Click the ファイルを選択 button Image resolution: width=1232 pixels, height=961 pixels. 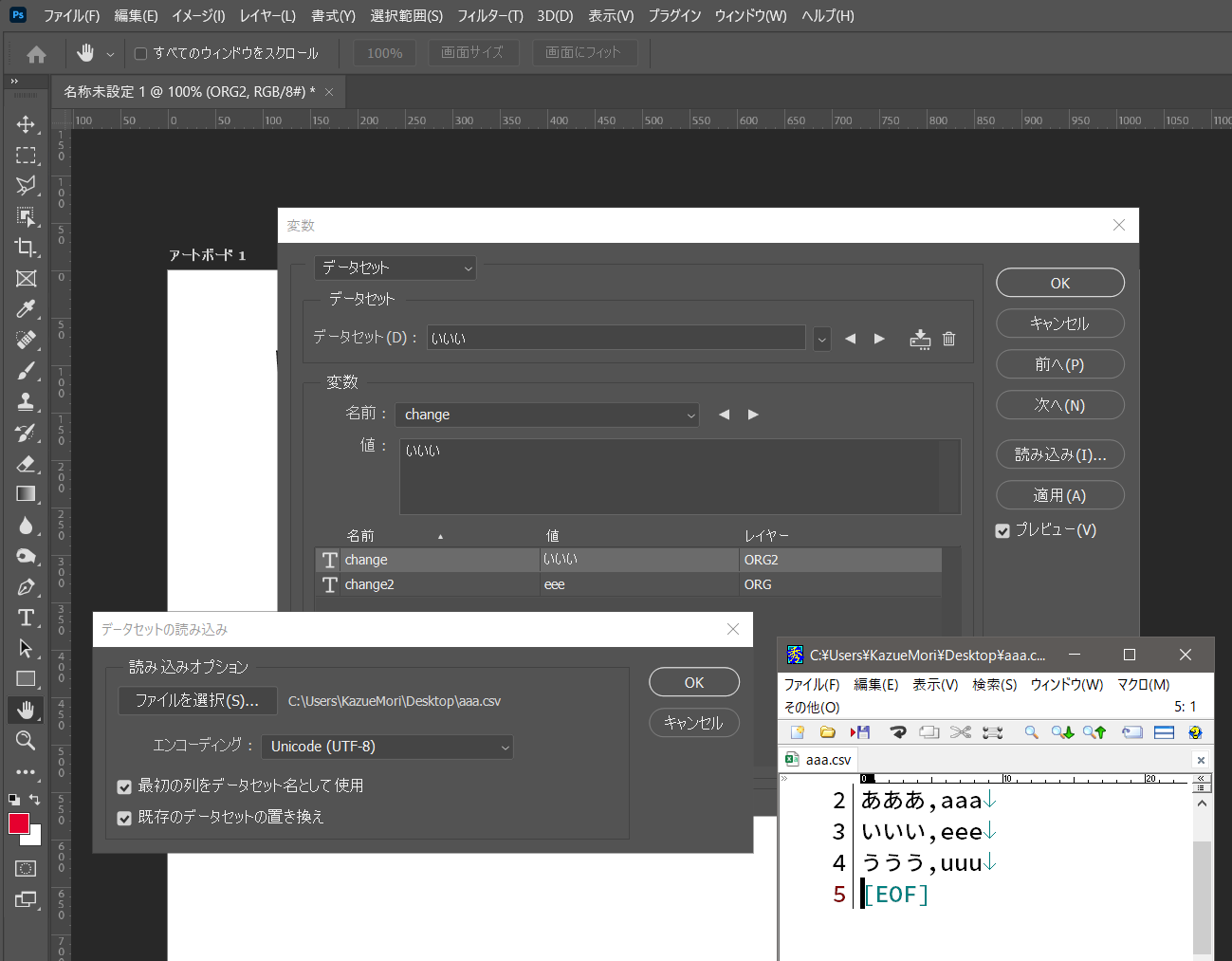coord(196,700)
